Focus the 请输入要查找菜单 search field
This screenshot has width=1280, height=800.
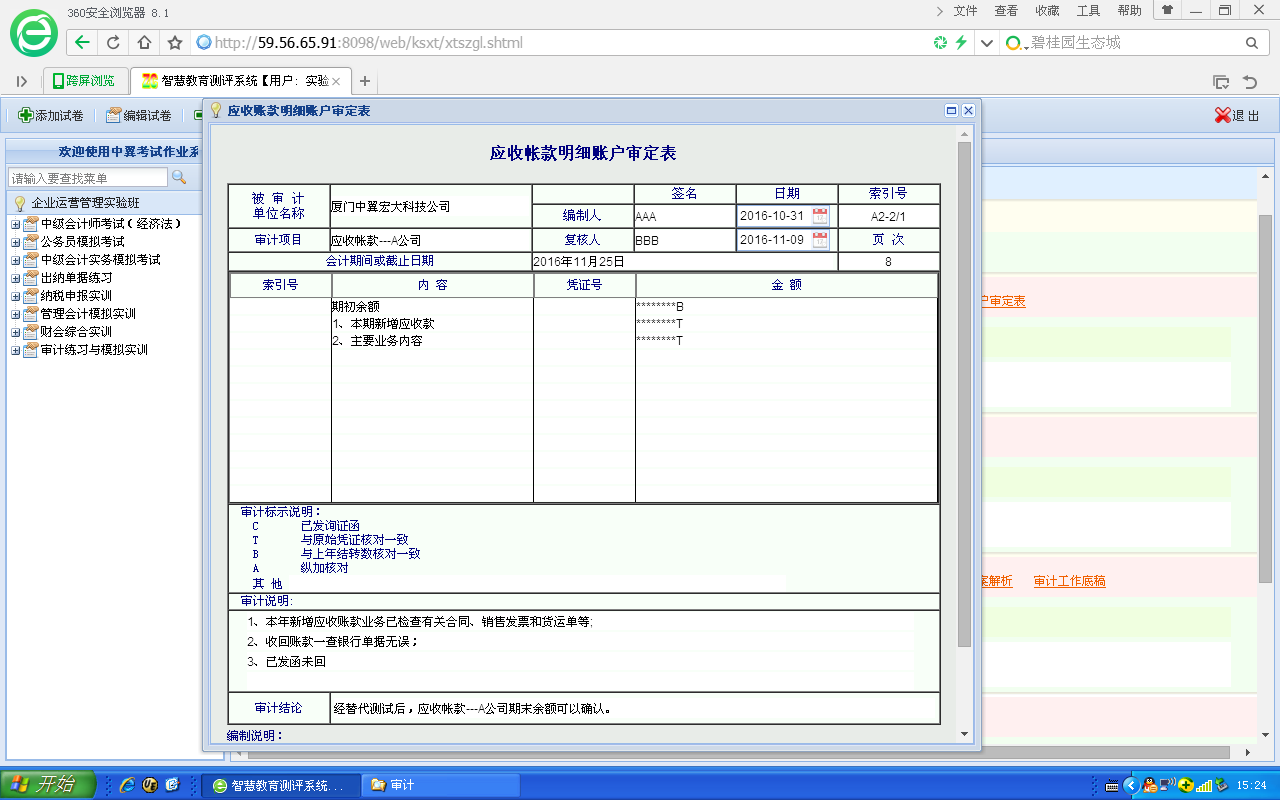tap(88, 178)
